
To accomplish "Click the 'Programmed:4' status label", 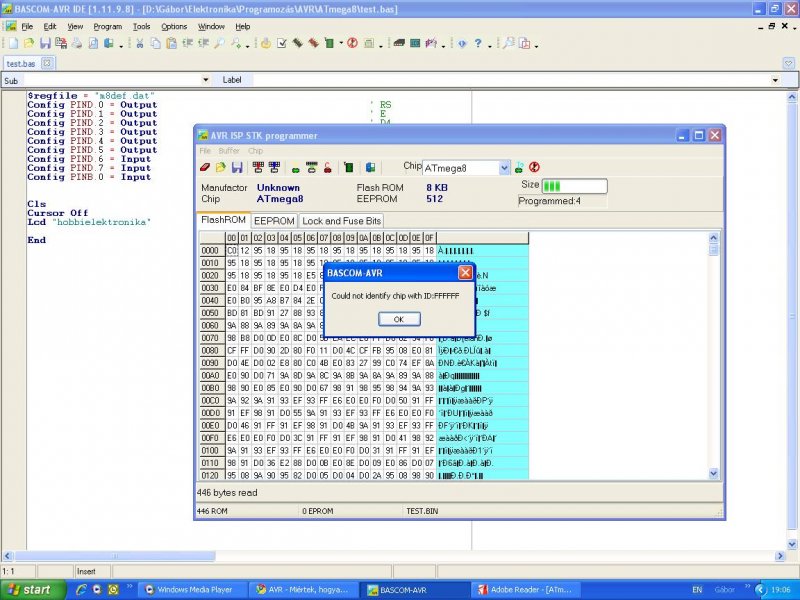I will tap(549, 201).
